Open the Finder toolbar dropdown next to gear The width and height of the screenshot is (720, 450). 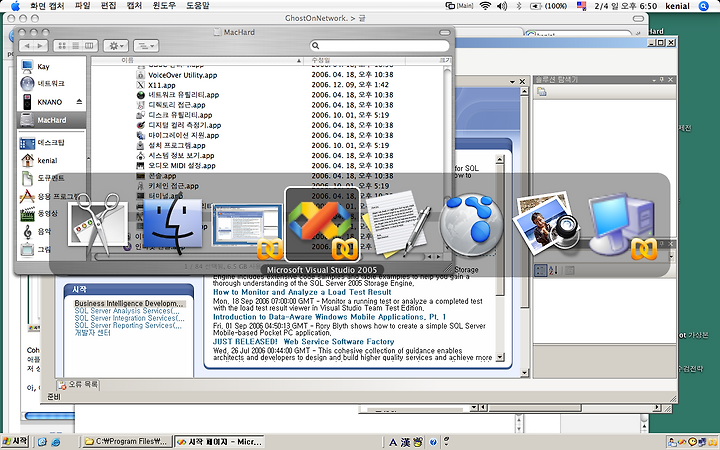click(146, 45)
